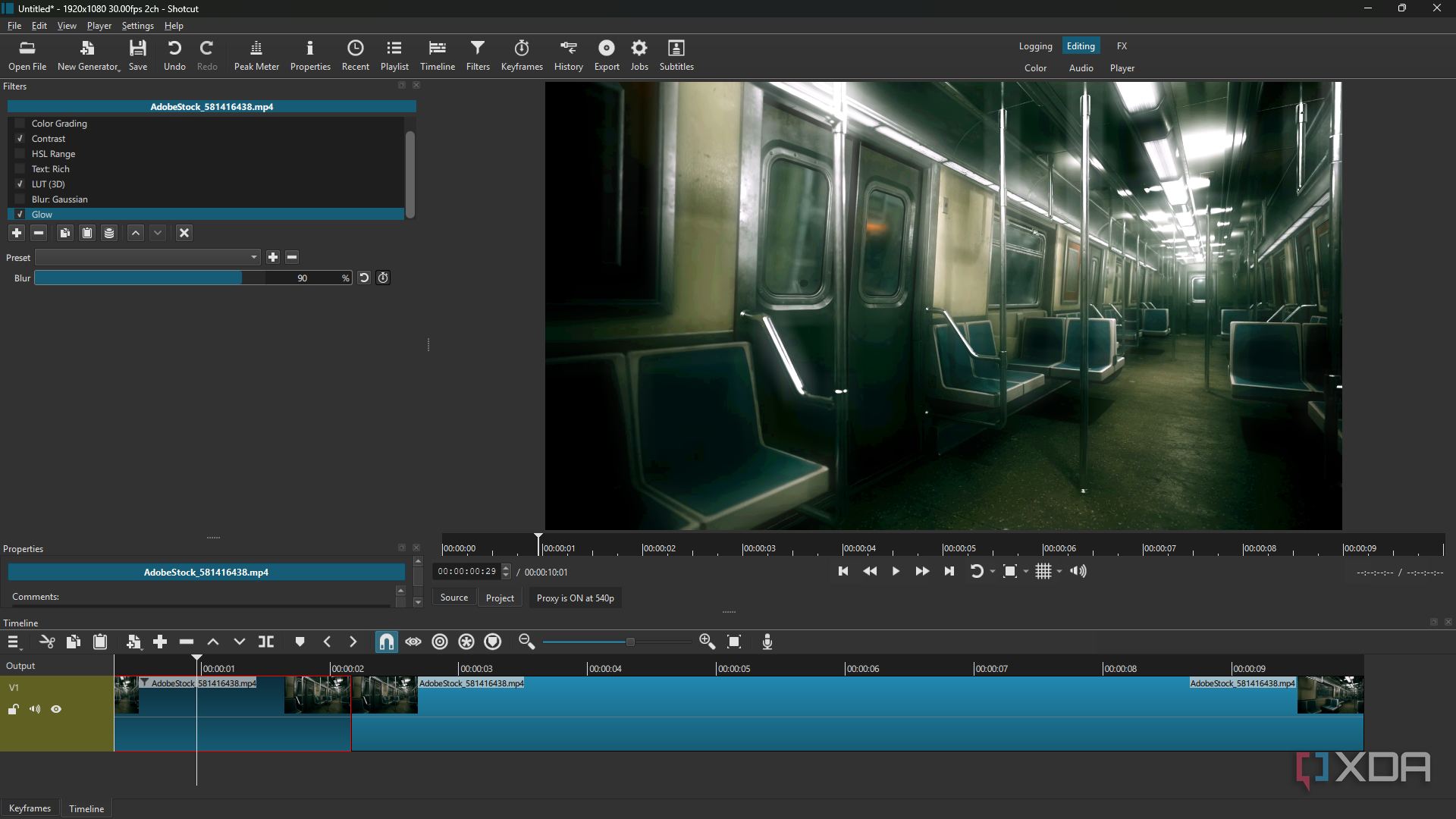Mute track V1 audio

(x=35, y=709)
